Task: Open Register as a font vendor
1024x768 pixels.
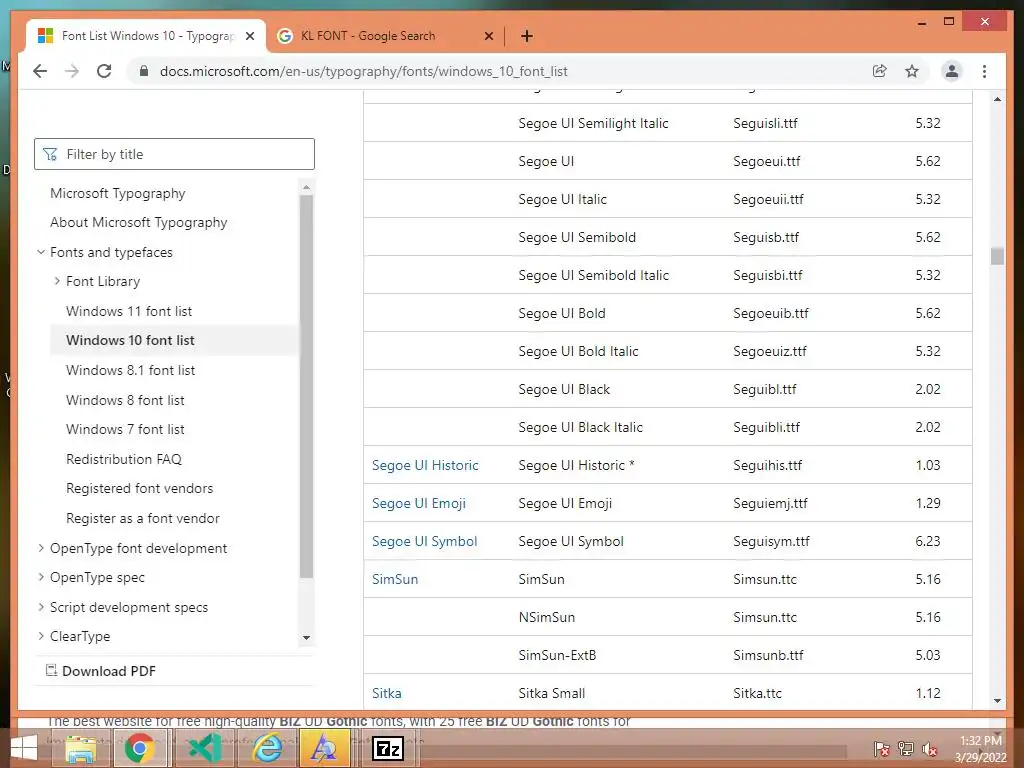Action: (142, 519)
